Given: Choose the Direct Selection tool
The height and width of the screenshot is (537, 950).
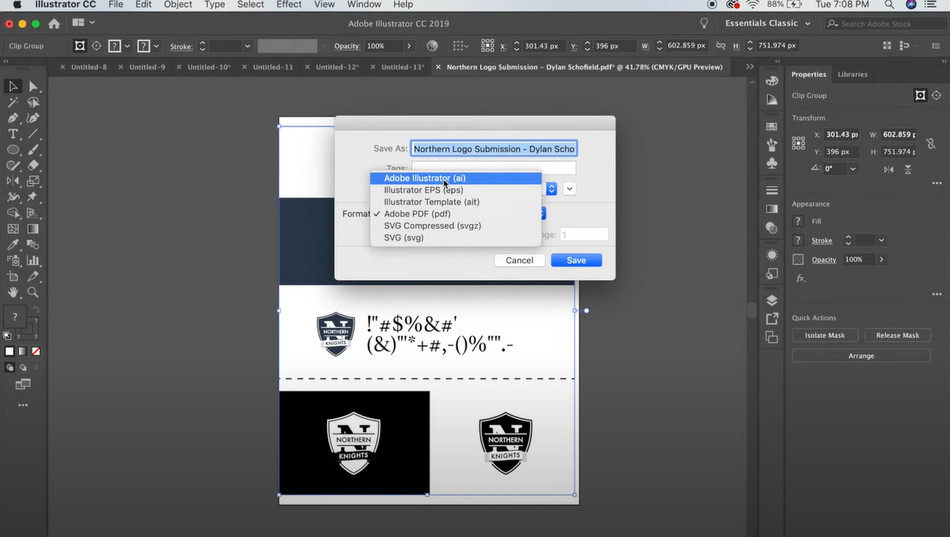Looking at the screenshot, I should click(x=33, y=87).
